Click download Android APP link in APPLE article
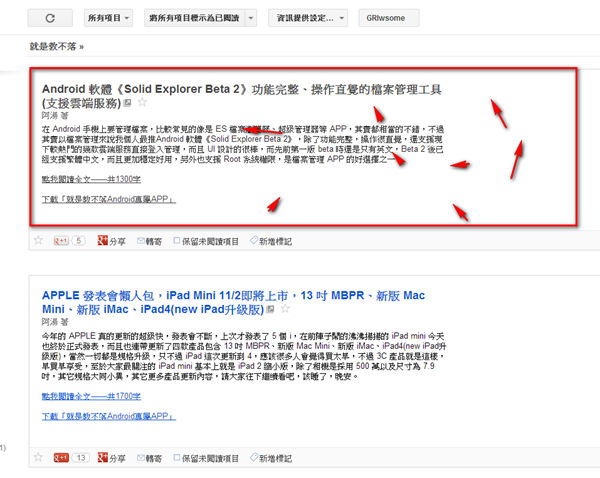 point(109,416)
